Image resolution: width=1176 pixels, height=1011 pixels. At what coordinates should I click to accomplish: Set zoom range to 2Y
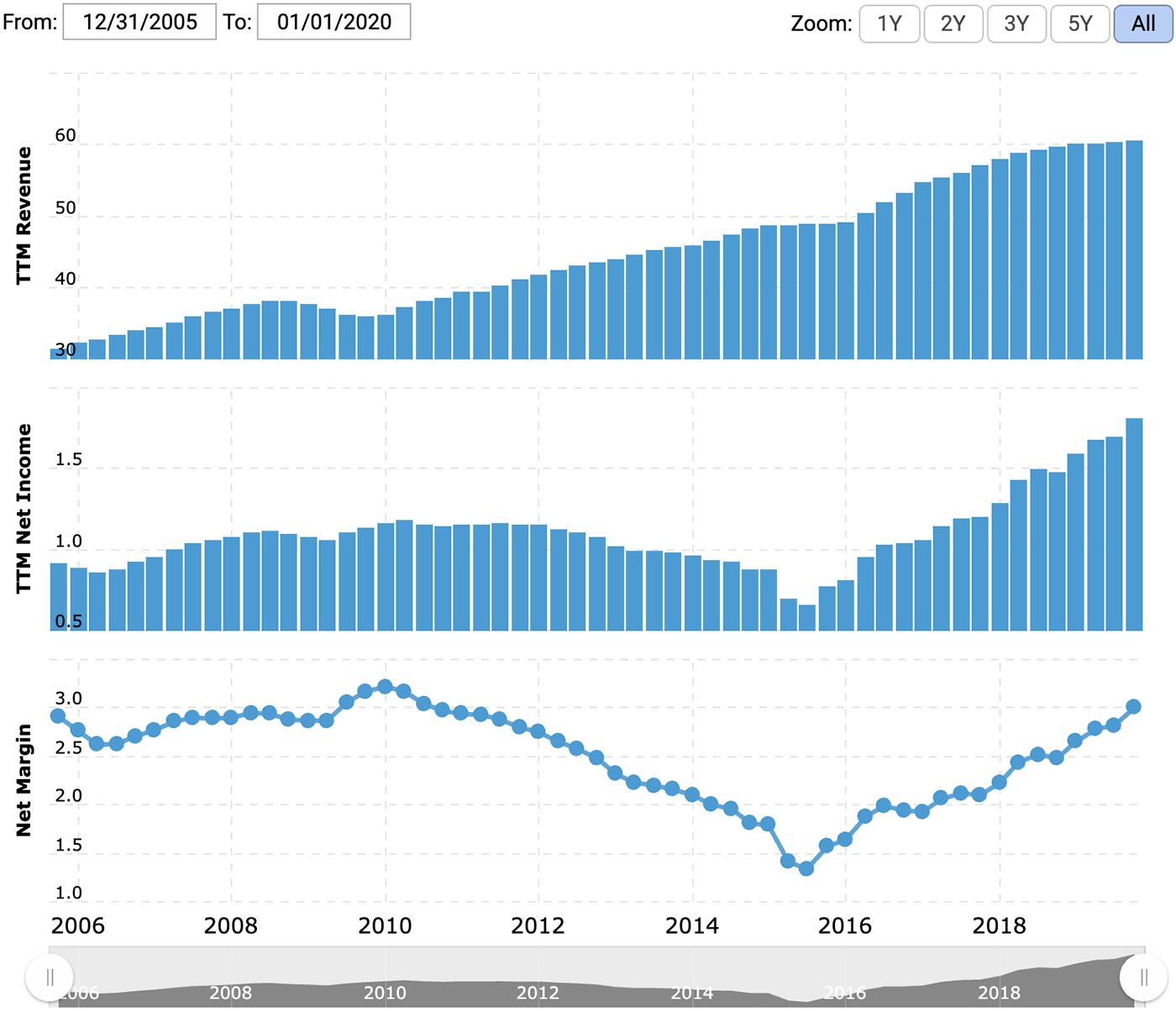point(953,24)
